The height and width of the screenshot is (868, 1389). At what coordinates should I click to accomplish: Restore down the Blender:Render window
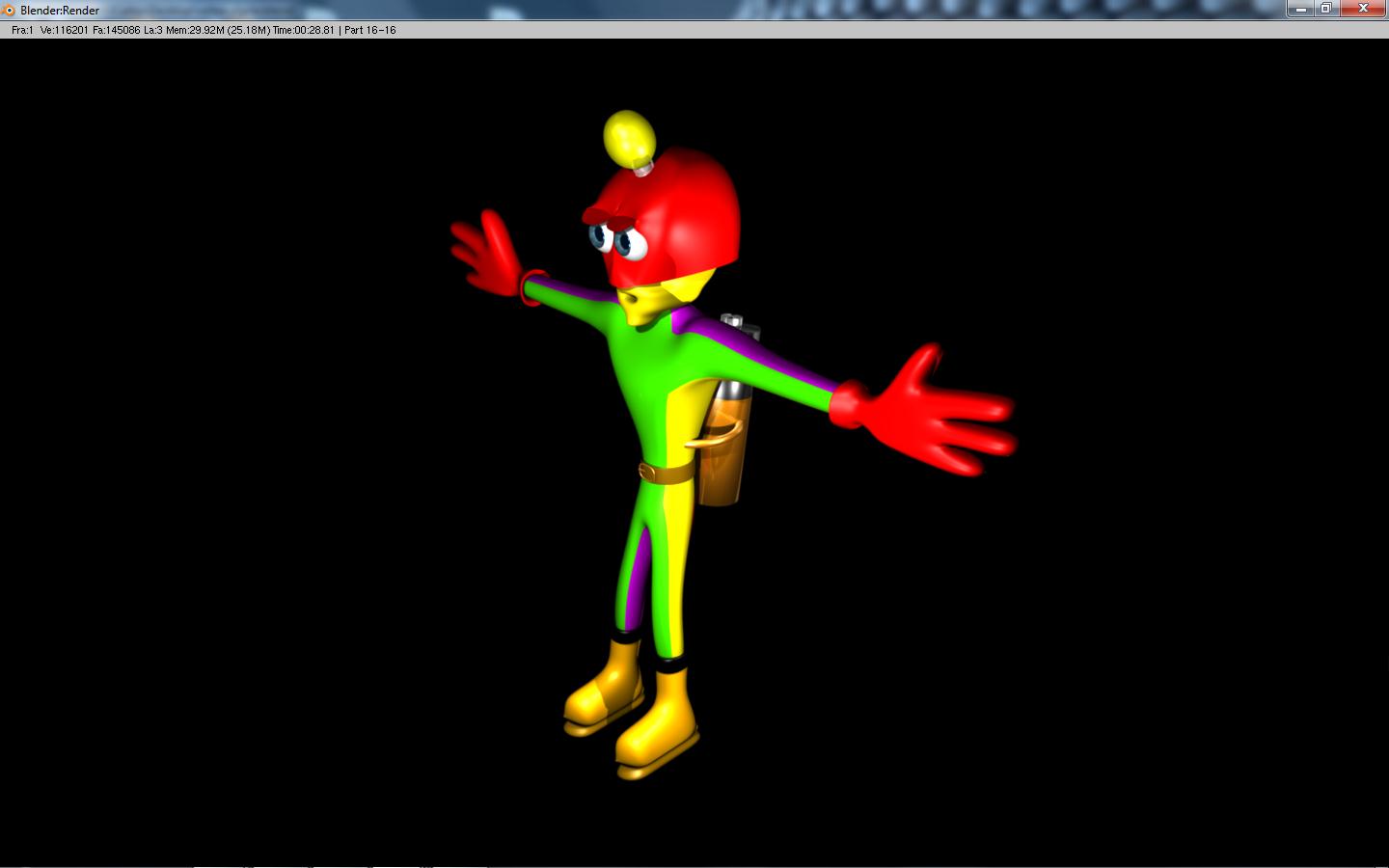point(1326,9)
